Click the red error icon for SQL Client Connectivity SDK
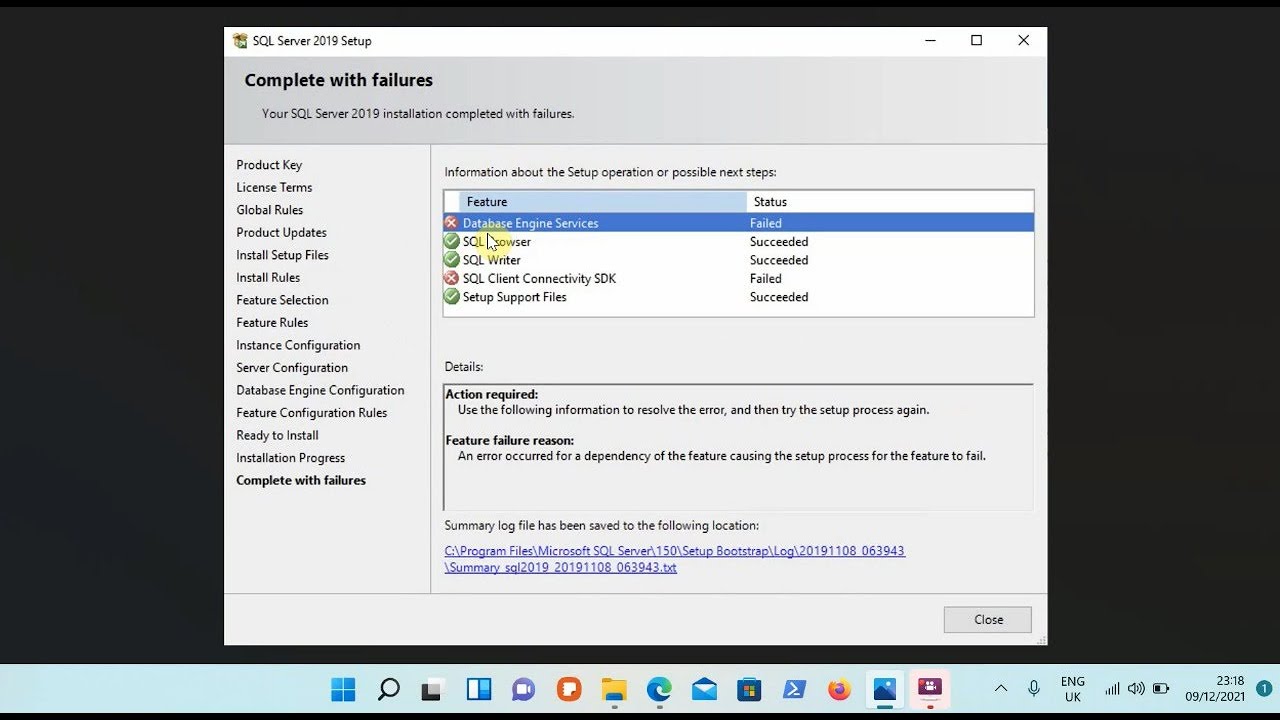 (x=452, y=278)
